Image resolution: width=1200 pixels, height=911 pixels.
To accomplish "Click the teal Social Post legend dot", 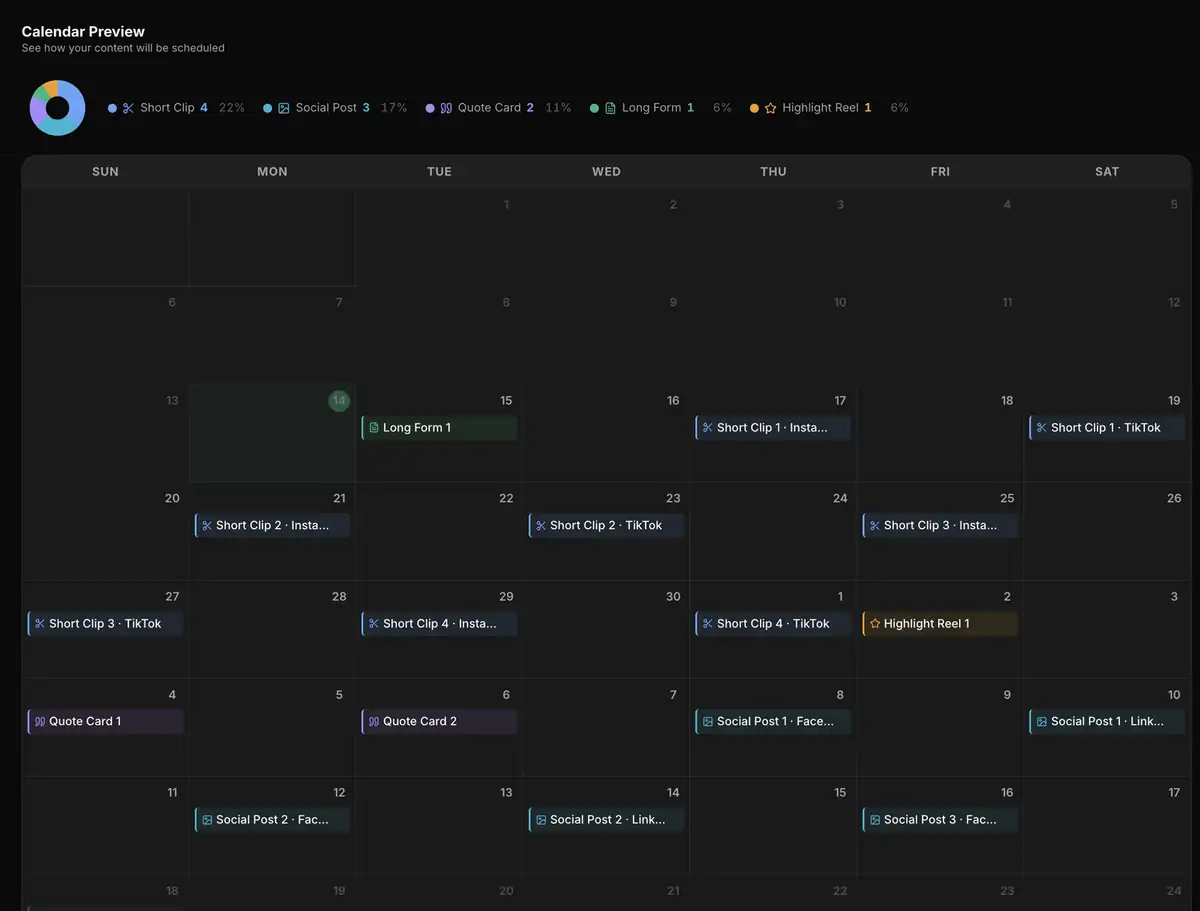I will click(x=268, y=108).
